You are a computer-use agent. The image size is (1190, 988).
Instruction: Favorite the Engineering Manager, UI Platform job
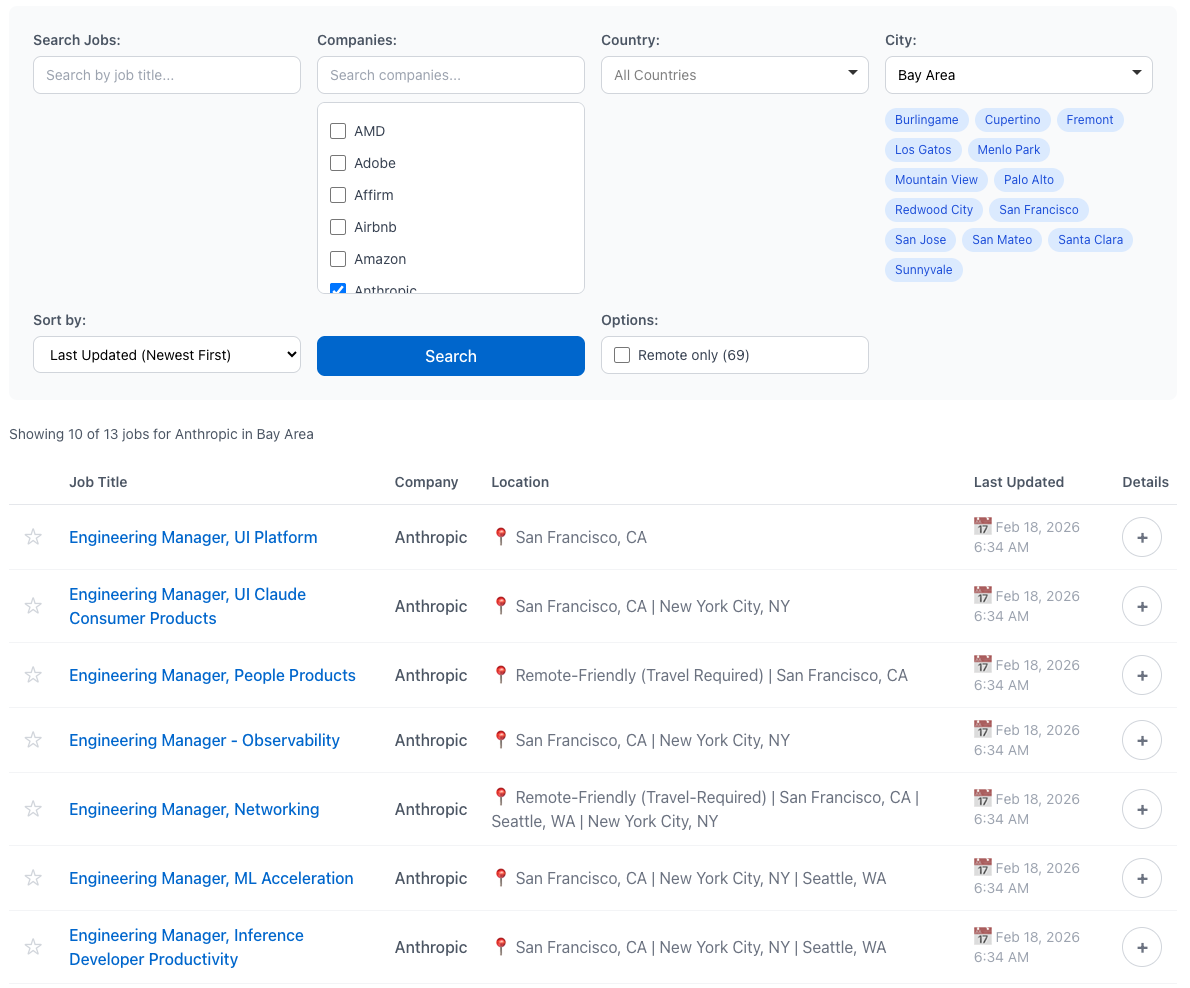tap(32, 537)
